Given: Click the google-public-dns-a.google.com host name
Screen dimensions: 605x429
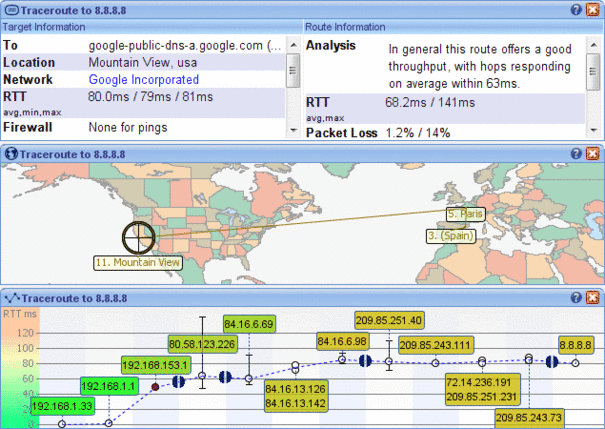Looking at the screenshot, I should tap(185, 46).
